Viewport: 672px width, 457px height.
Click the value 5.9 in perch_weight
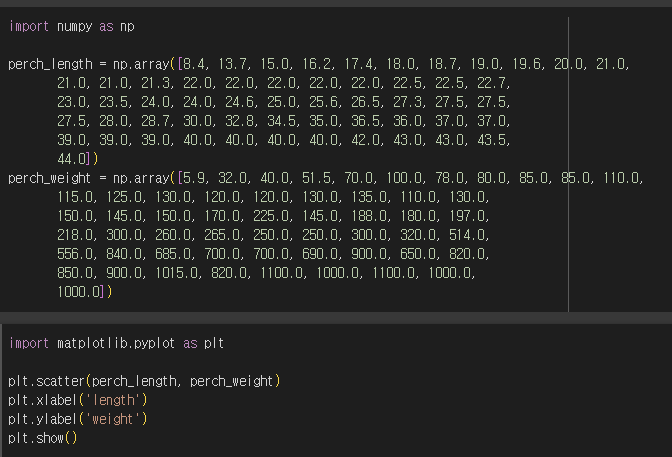[x=194, y=178]
